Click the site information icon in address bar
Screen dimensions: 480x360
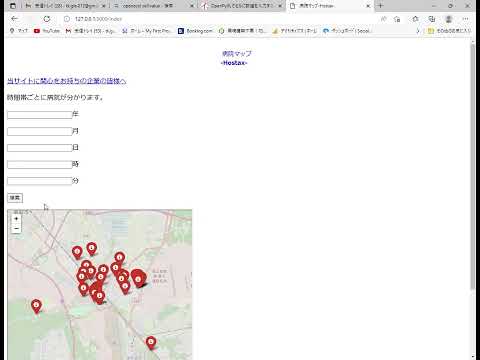pyautogui.click(x=67, y=19)
